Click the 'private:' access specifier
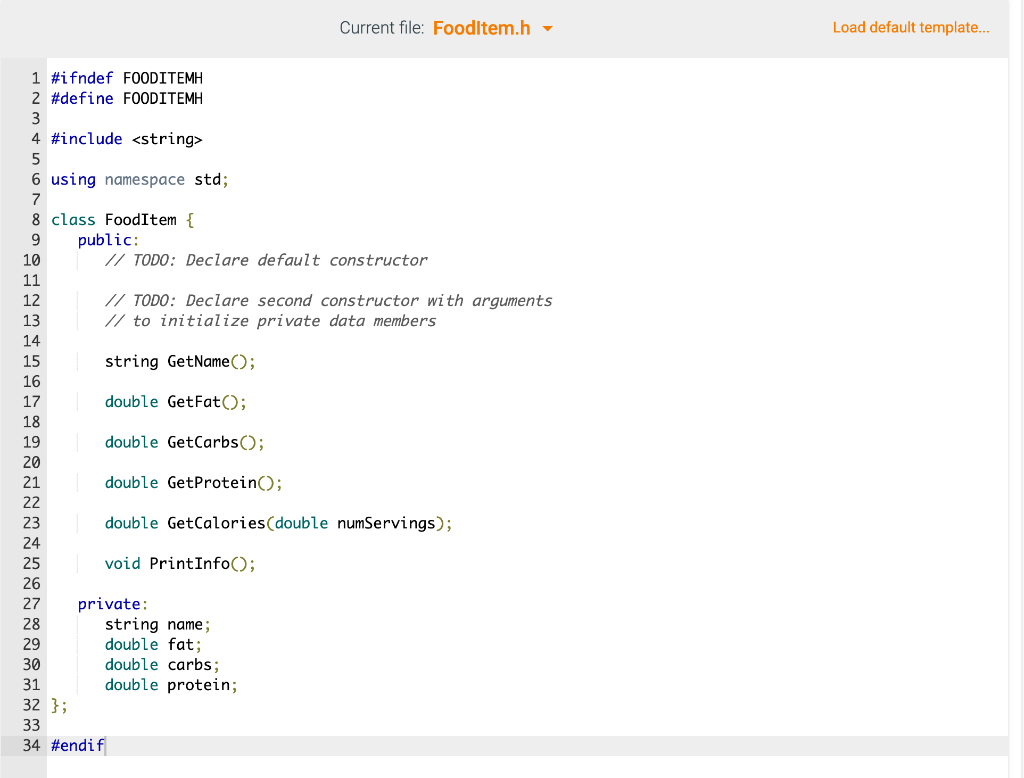This screenshot has height=778, width=1024. [x=113, y=604]
